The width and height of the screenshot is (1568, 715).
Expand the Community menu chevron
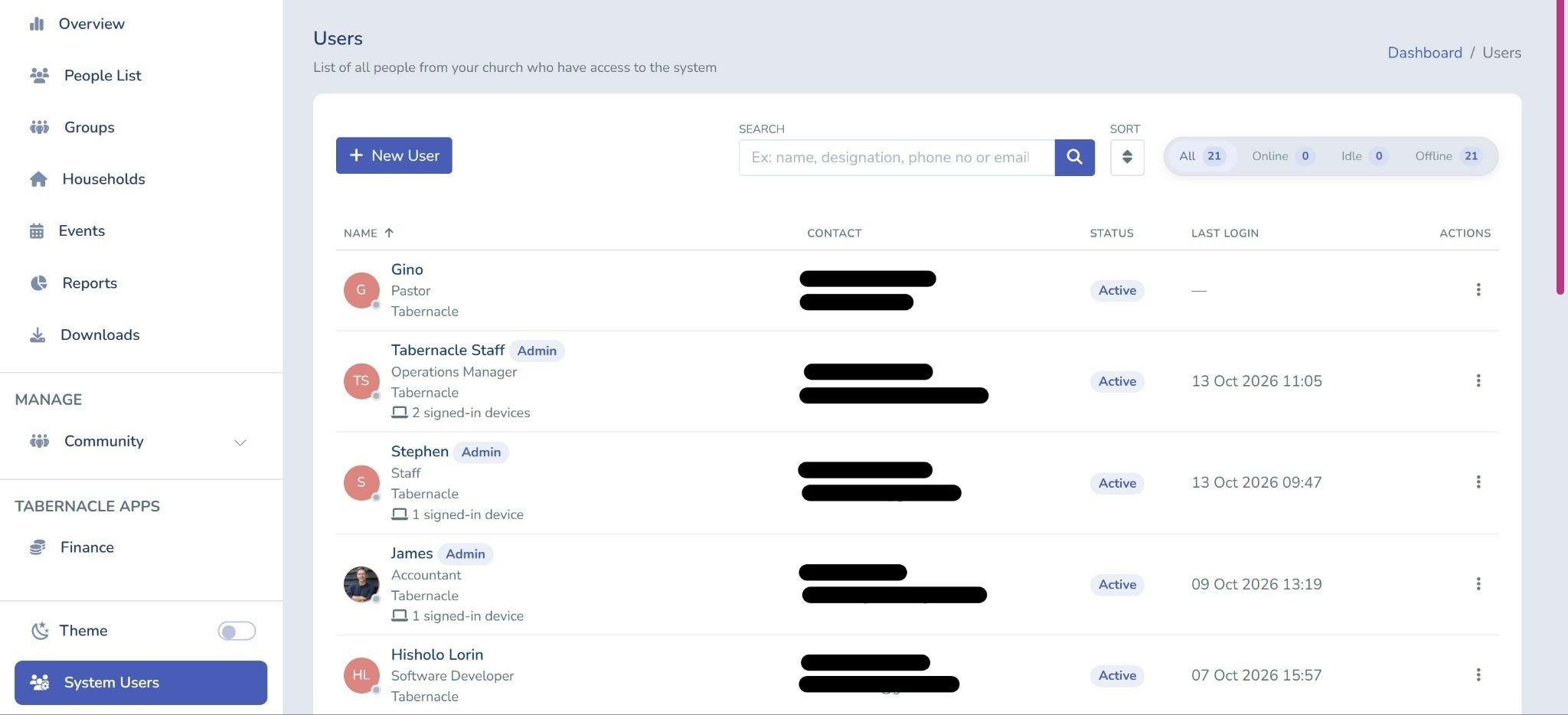240,442
